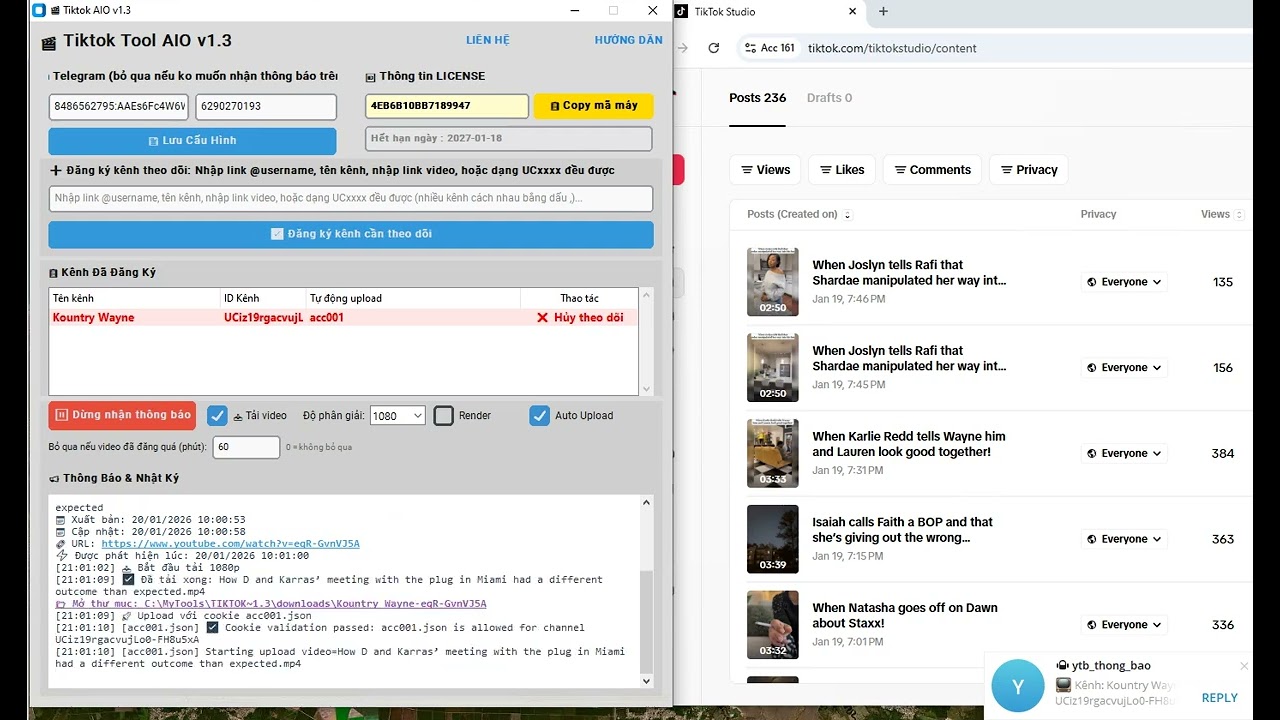Open thumbnail of Karlie Redd 03:33 post
The height and width of the screenshot is (720, 1280).
pyautogui.click(x=773, y=453)
